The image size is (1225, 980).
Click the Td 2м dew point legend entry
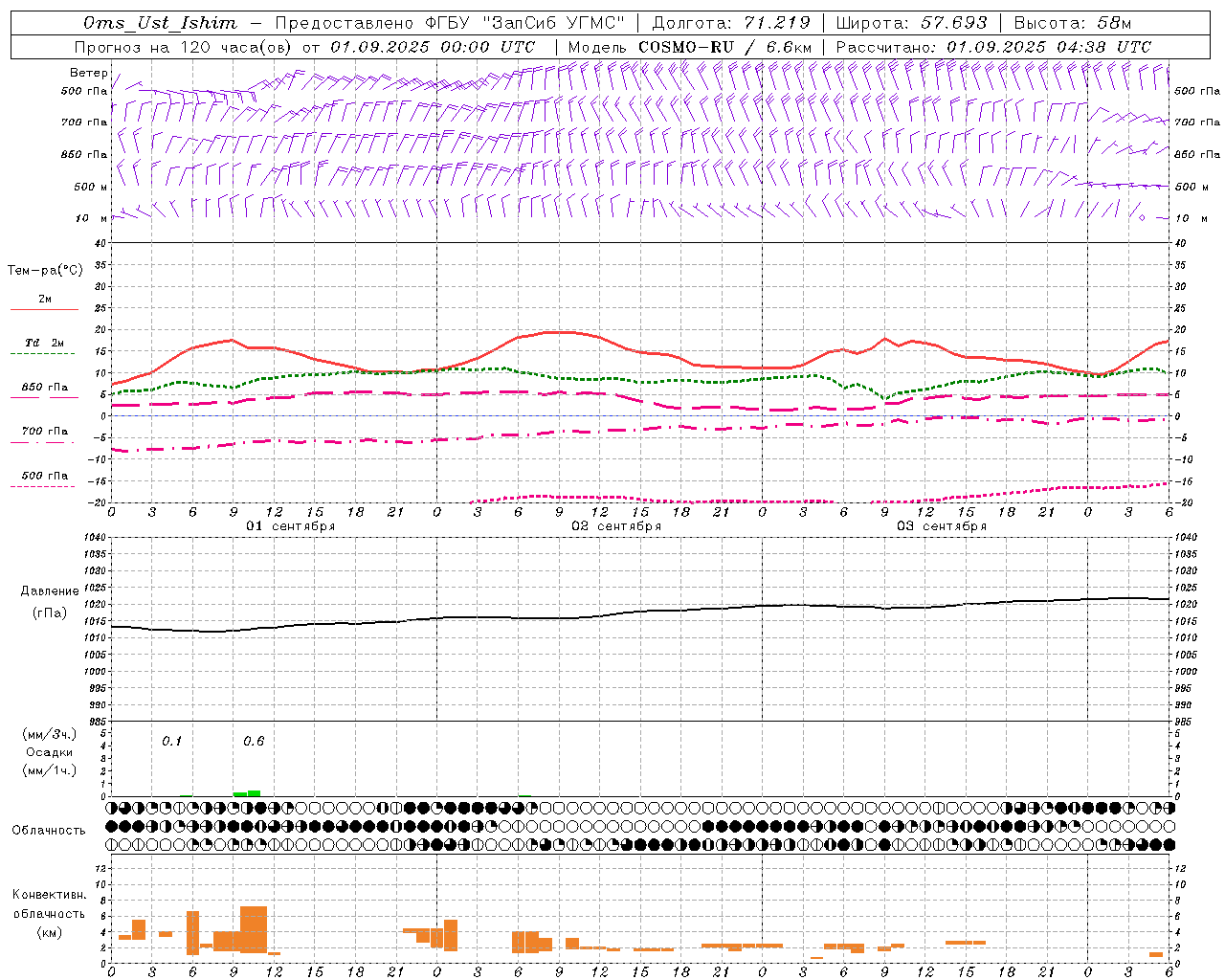(x=45, y=343)
